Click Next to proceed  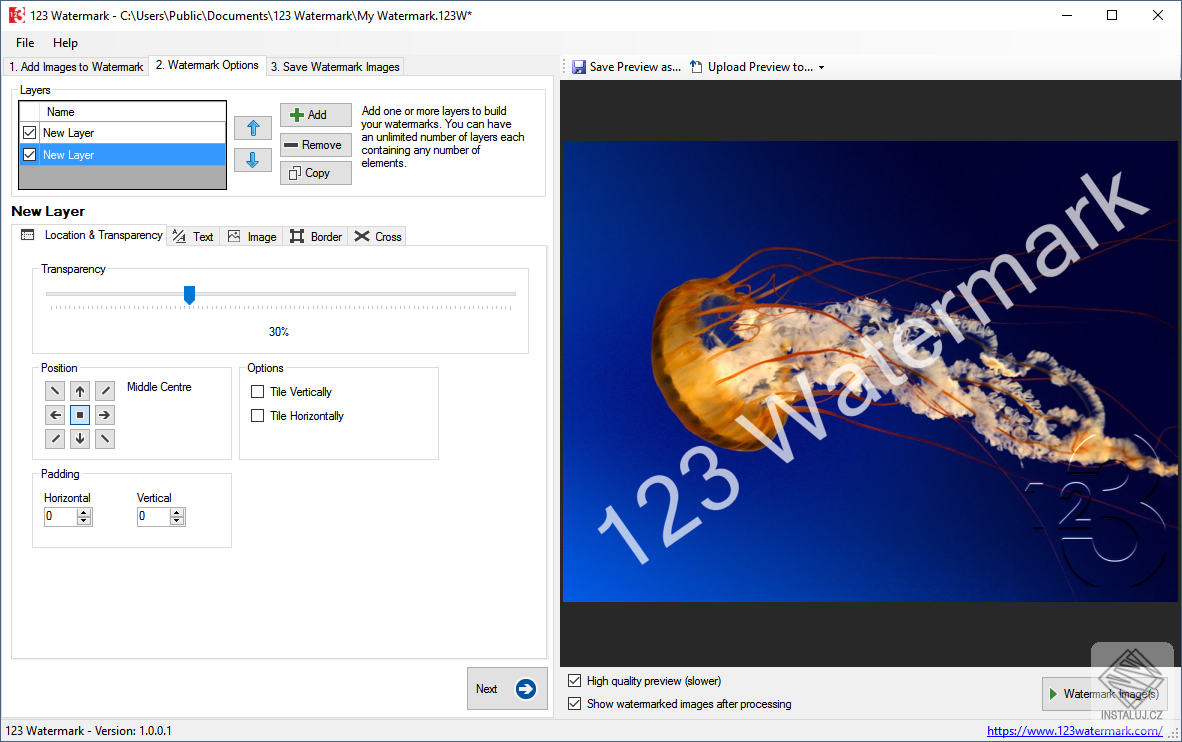[x=507, y=688]
